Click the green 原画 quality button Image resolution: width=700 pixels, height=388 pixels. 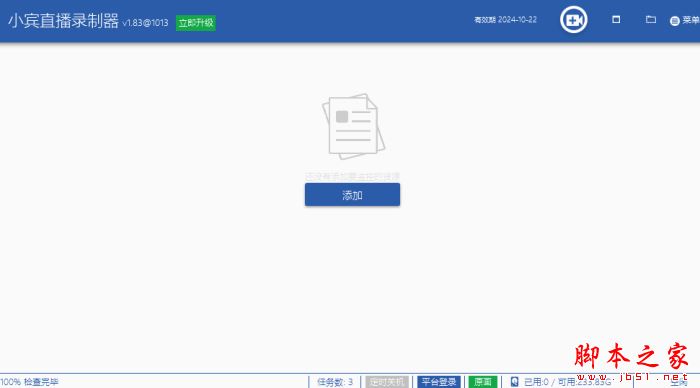483,382
